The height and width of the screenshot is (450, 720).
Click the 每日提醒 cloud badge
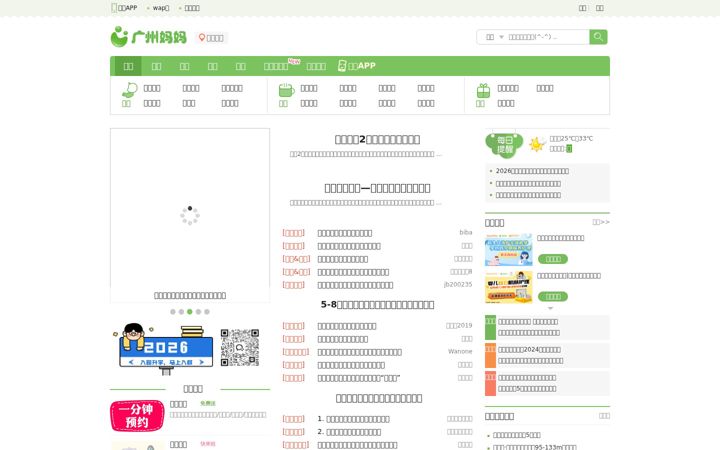tap(504, 145)
